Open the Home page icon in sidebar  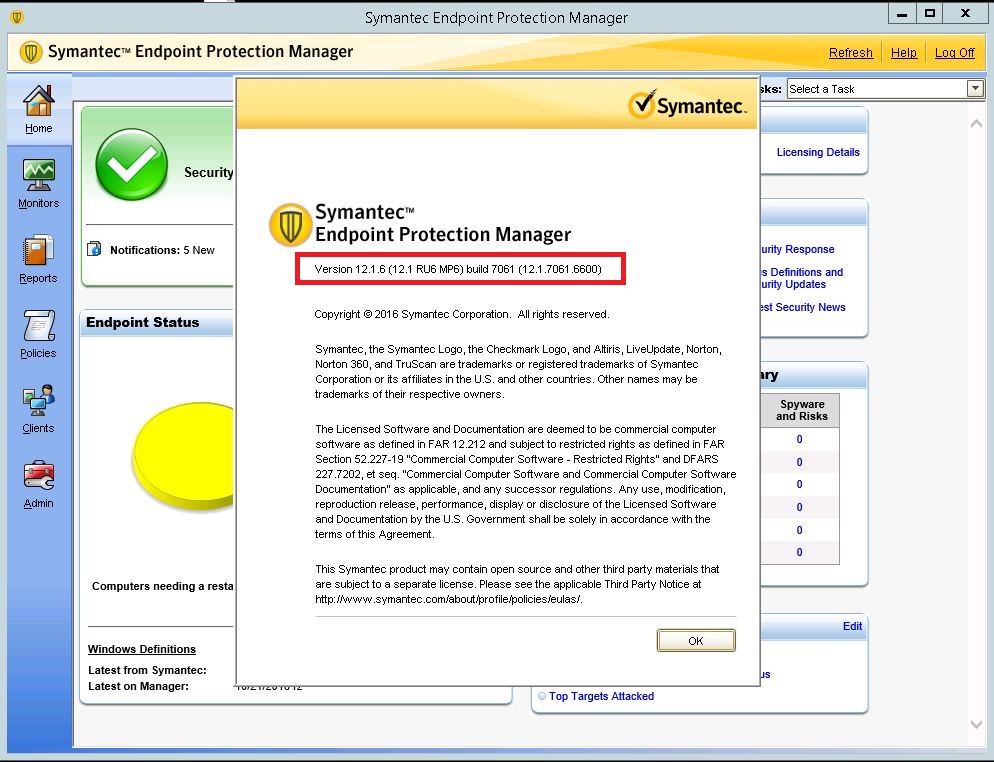(x=39, y=101)
